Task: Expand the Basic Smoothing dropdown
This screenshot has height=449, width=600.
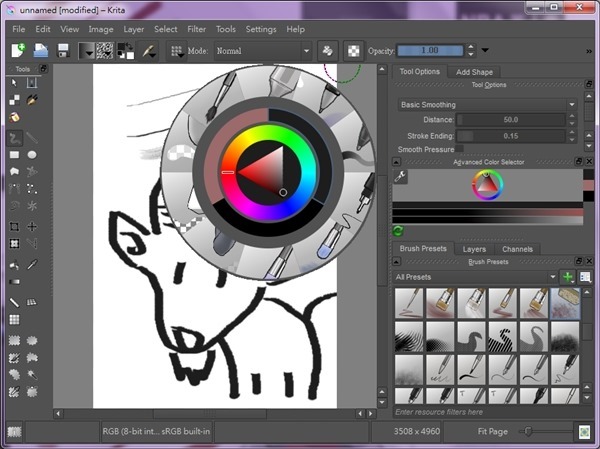Action: point(487,104)
